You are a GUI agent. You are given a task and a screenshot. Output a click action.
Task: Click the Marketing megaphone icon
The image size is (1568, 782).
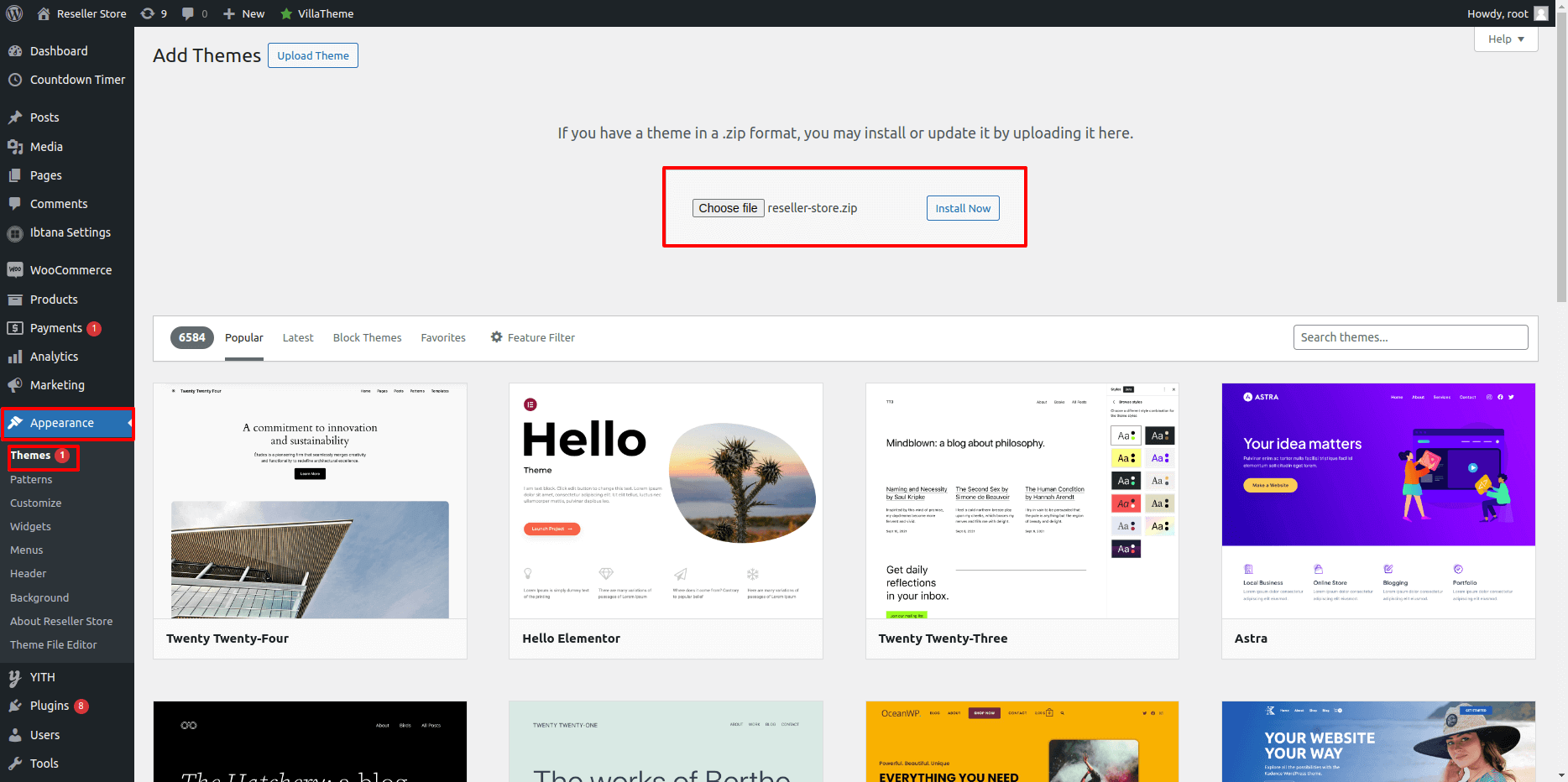click(x=15, y=385)
